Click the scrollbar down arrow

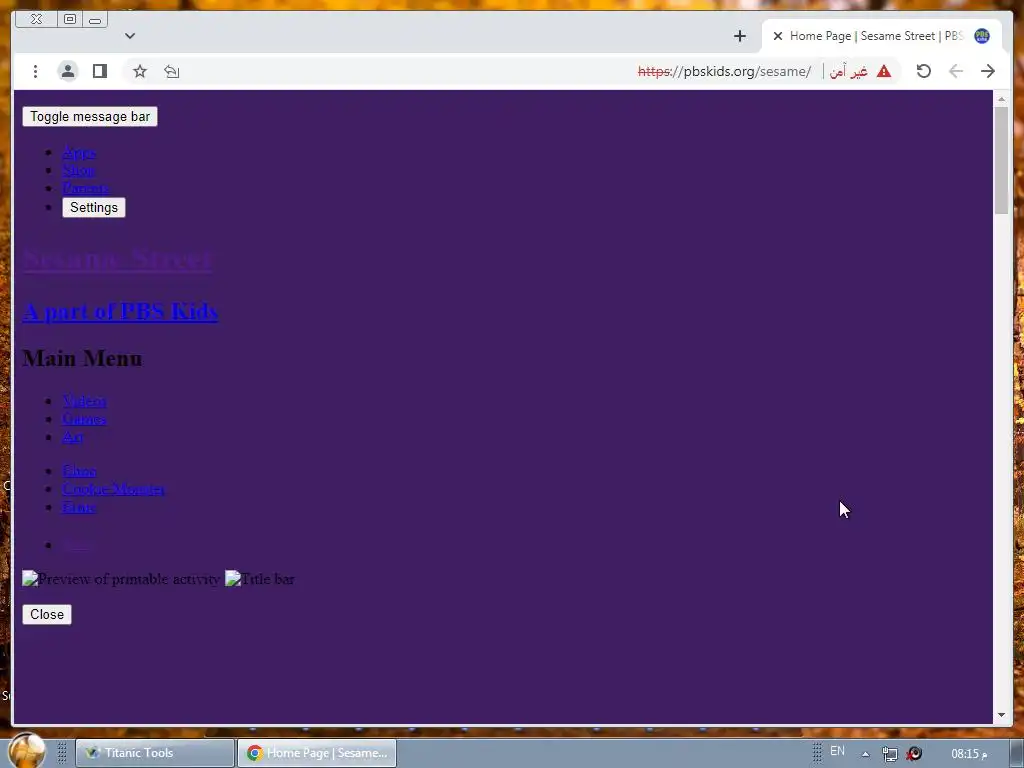pos(1001,715)
